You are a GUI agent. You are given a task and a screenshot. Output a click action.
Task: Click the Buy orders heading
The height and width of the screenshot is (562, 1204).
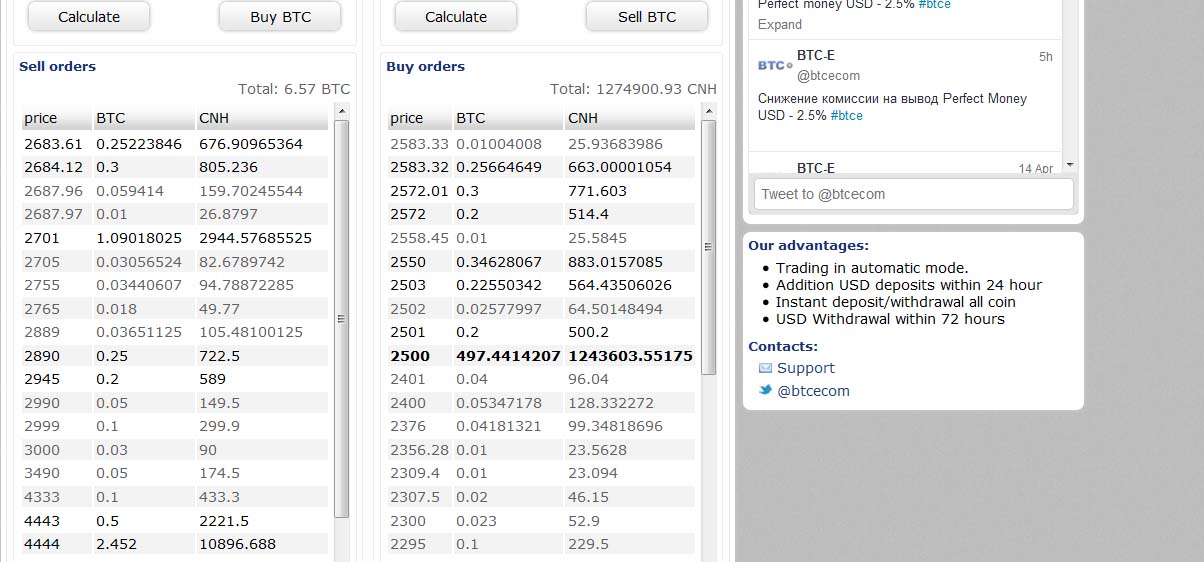[426, 67]
